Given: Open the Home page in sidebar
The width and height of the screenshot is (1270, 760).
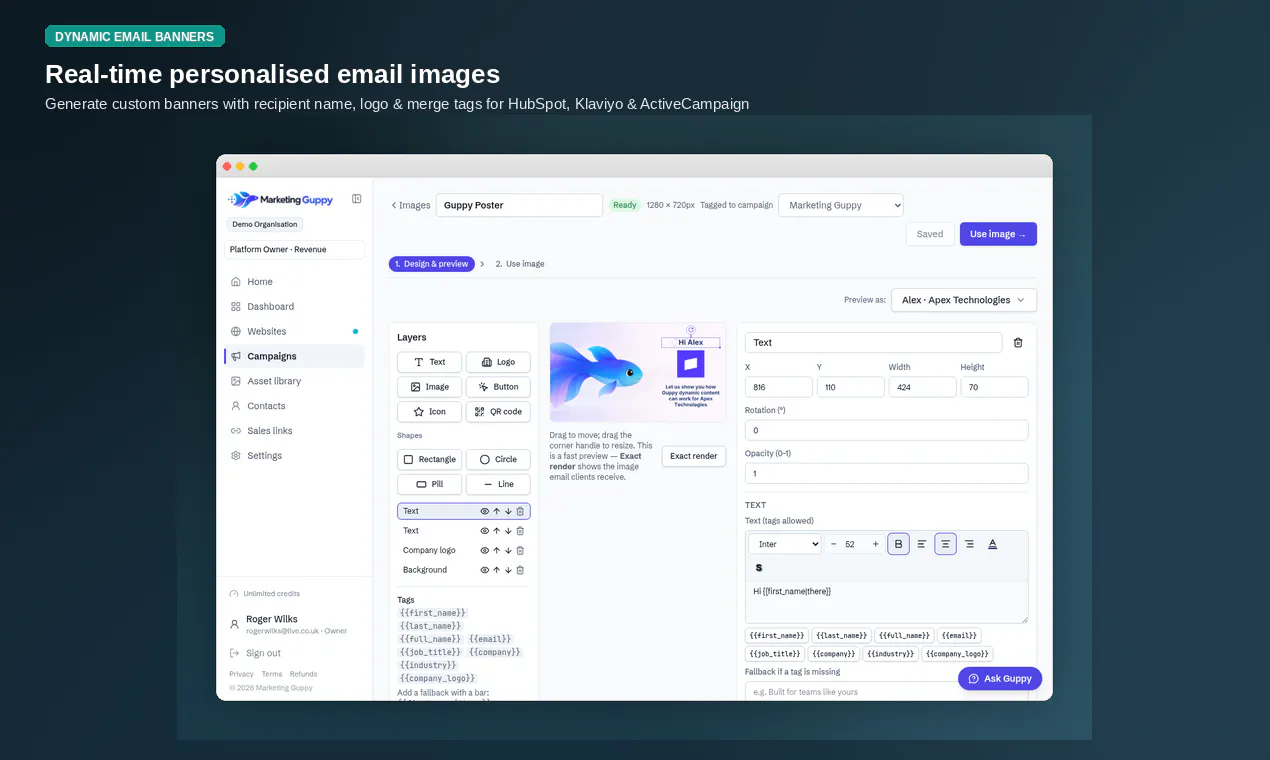Looking at the screenshot, I should click(x=294, y=282).
